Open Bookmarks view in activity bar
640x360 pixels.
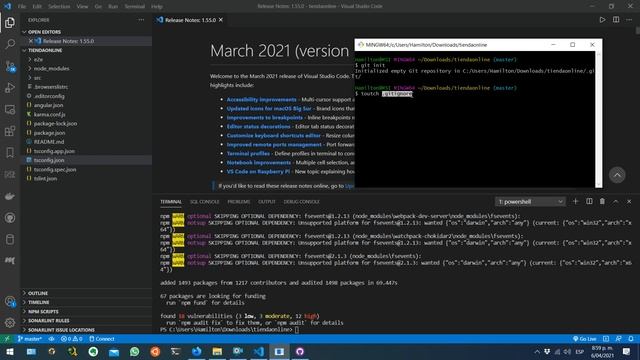pyautogui.click(x=10, y=153)
